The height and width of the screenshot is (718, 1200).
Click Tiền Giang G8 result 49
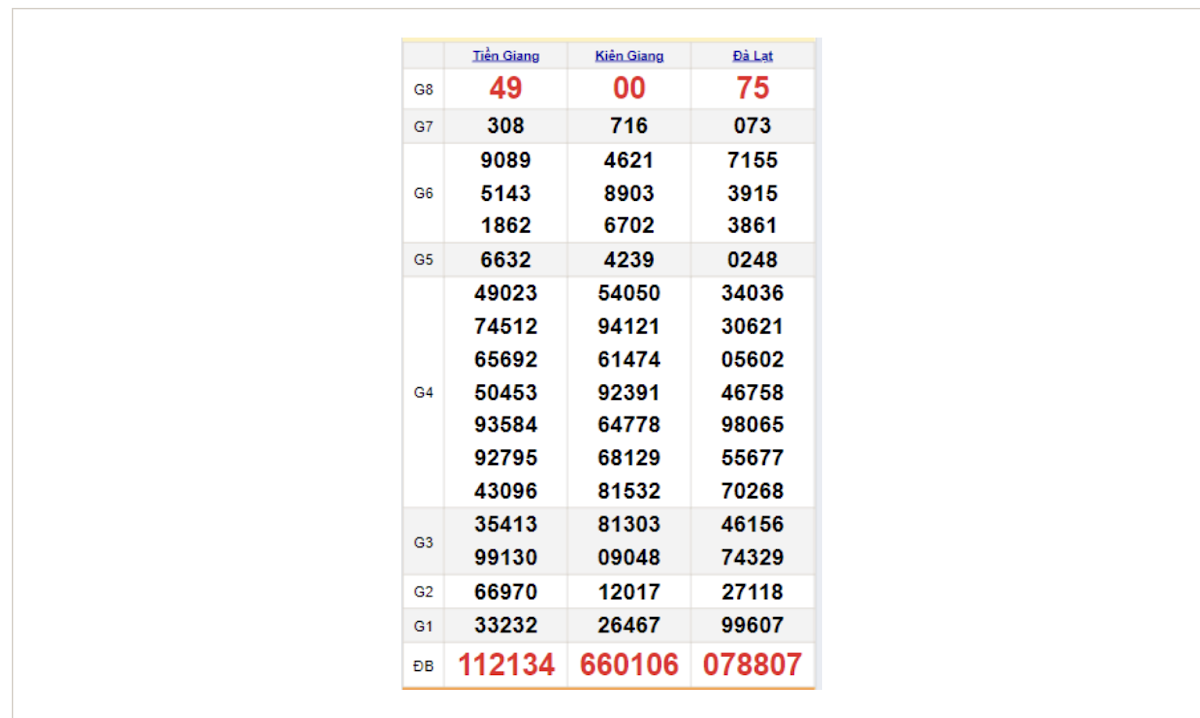tap(506, 88)
